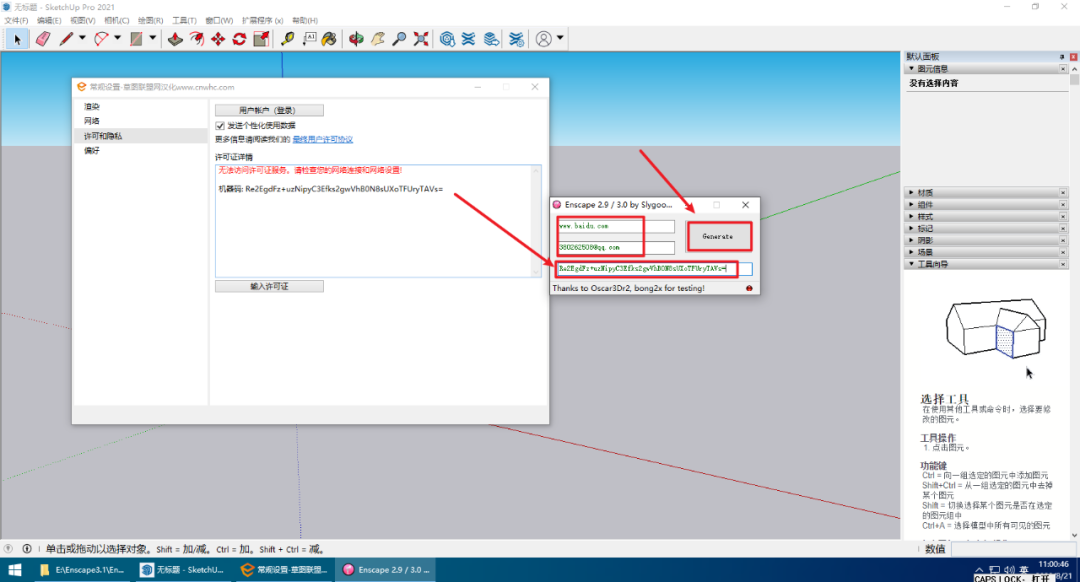Image resolution: width=1080 pixels, height=582 pixels.
Task: Uncheck the 发送个性化使用数据 checkbox
Action: [x=220, y=125]
